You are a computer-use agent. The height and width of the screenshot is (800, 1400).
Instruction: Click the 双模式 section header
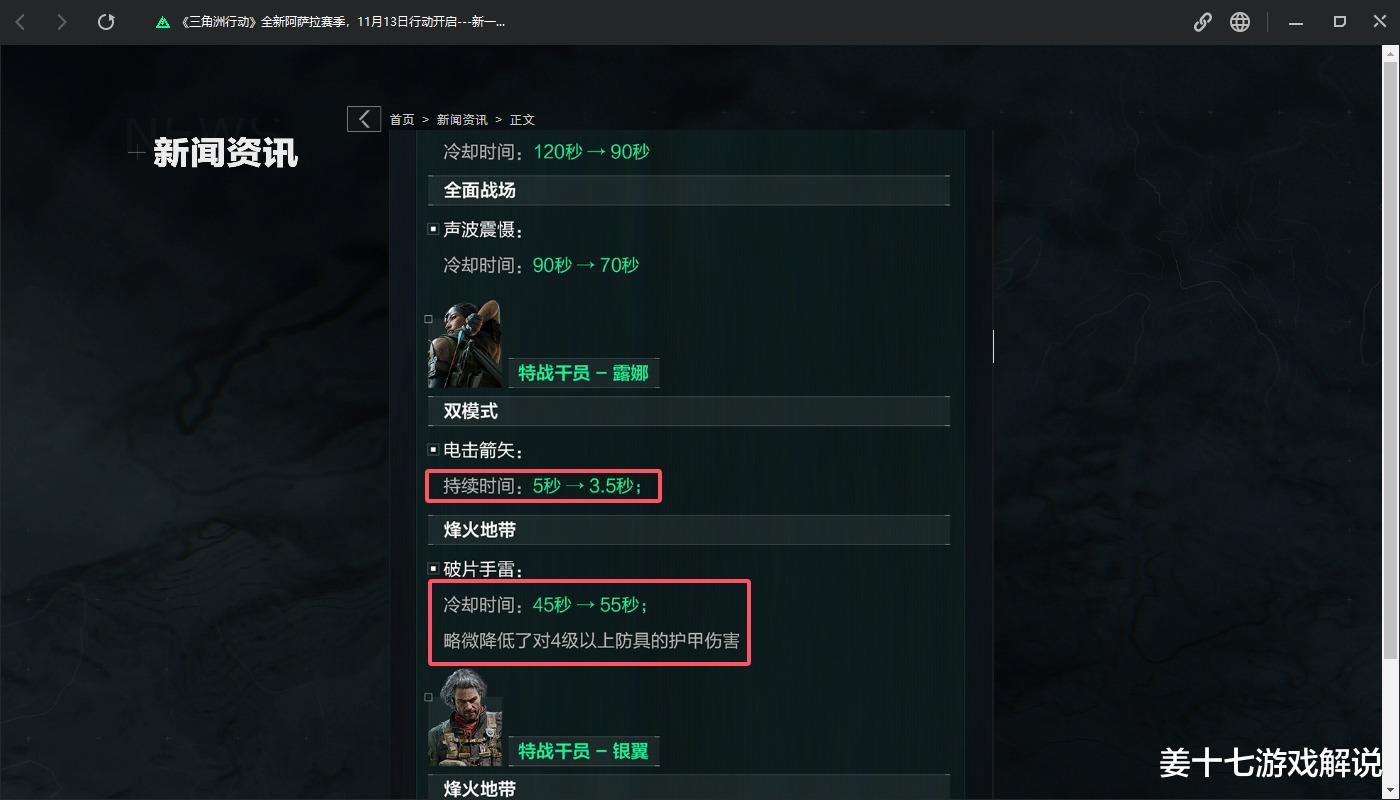[689, 411]
